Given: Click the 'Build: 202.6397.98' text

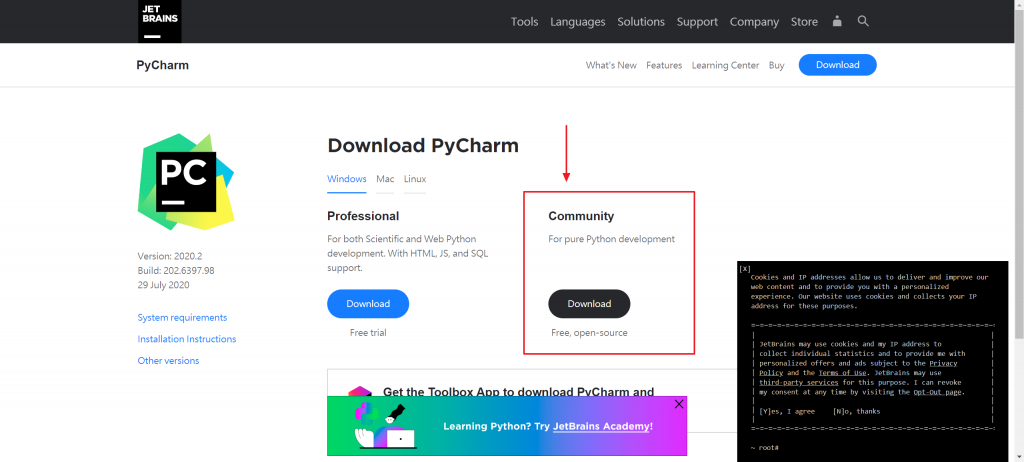Looking at the screenshot, I should coord(176,271).
